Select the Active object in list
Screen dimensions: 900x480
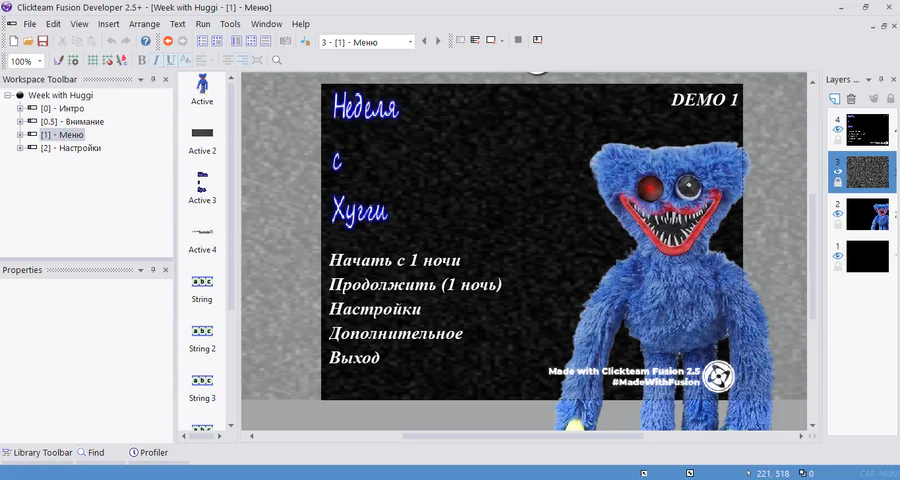click(202, 90)
